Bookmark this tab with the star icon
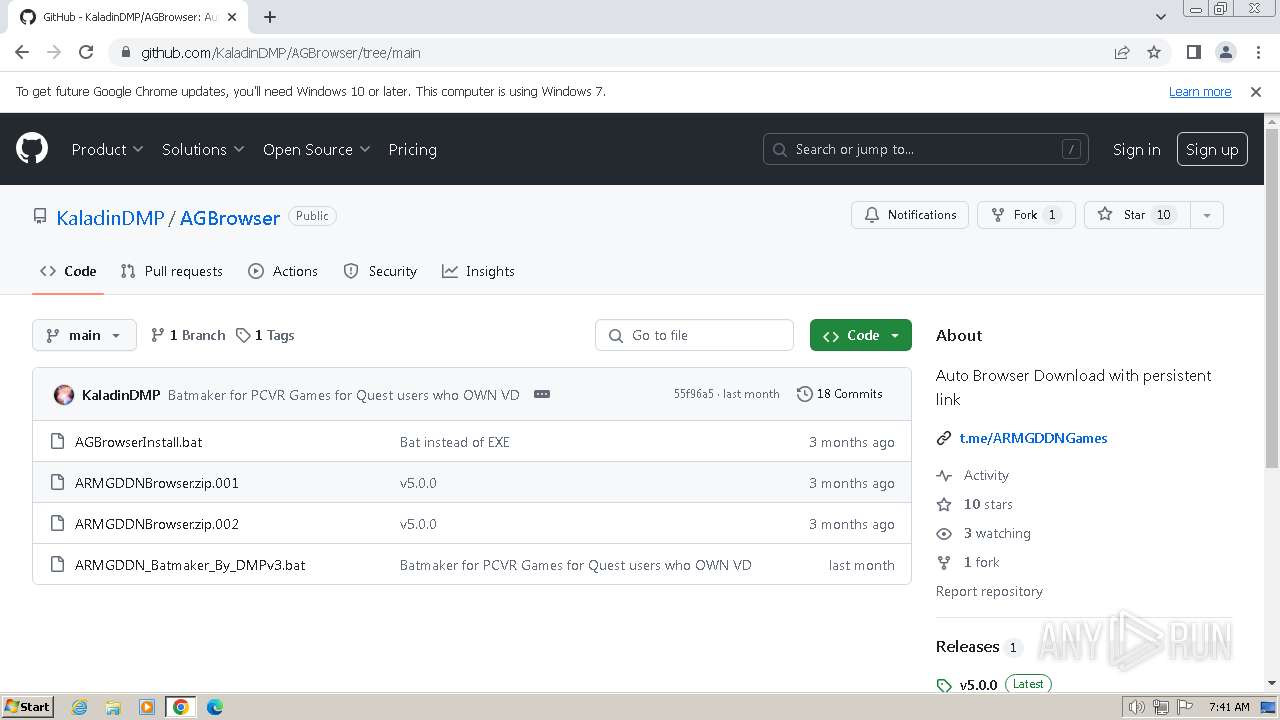 (1154, 53)
